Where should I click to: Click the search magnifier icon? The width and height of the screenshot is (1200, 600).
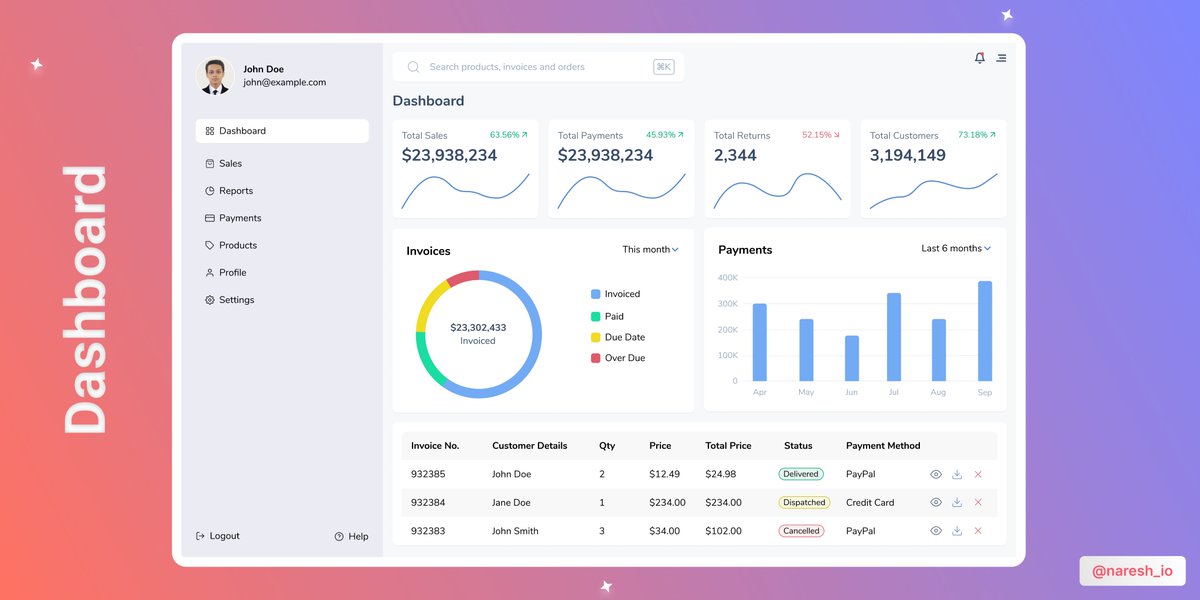pos(412,66)
